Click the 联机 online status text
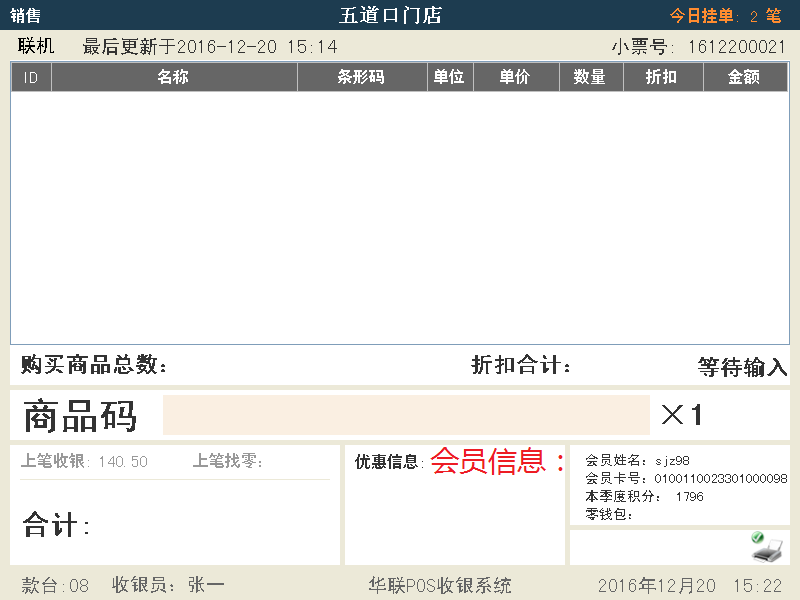 [36, 46]
